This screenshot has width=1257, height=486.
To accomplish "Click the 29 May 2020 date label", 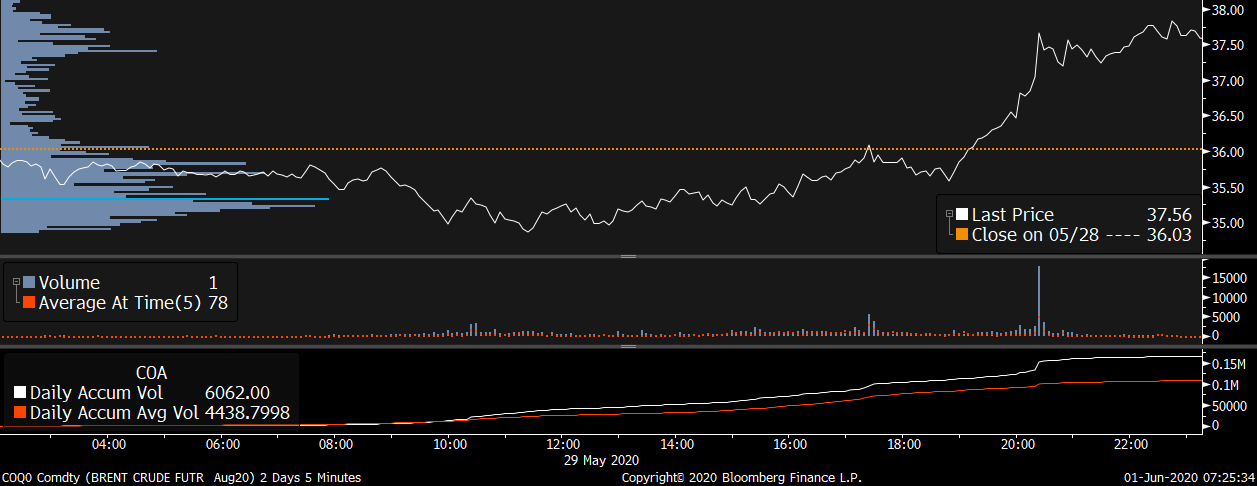I will [599, 459].
